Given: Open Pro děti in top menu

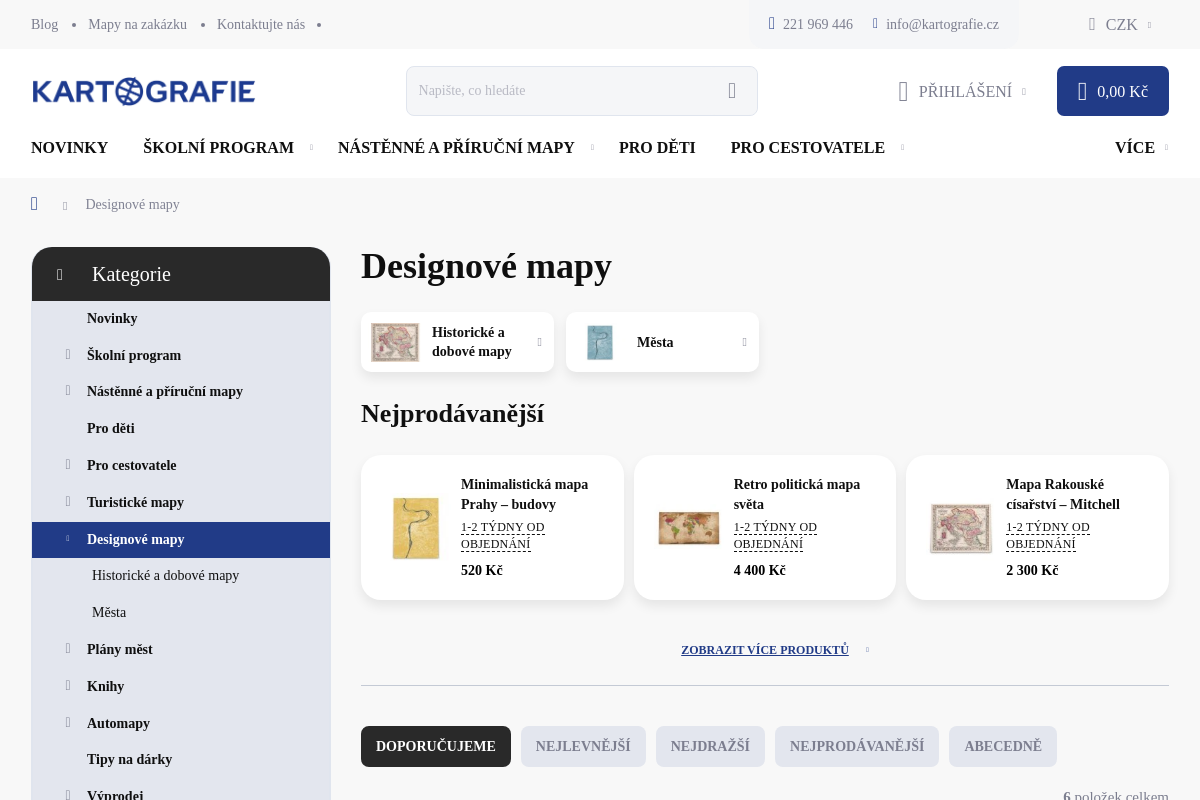Looking at the screenshot, I should pos(657,148).
